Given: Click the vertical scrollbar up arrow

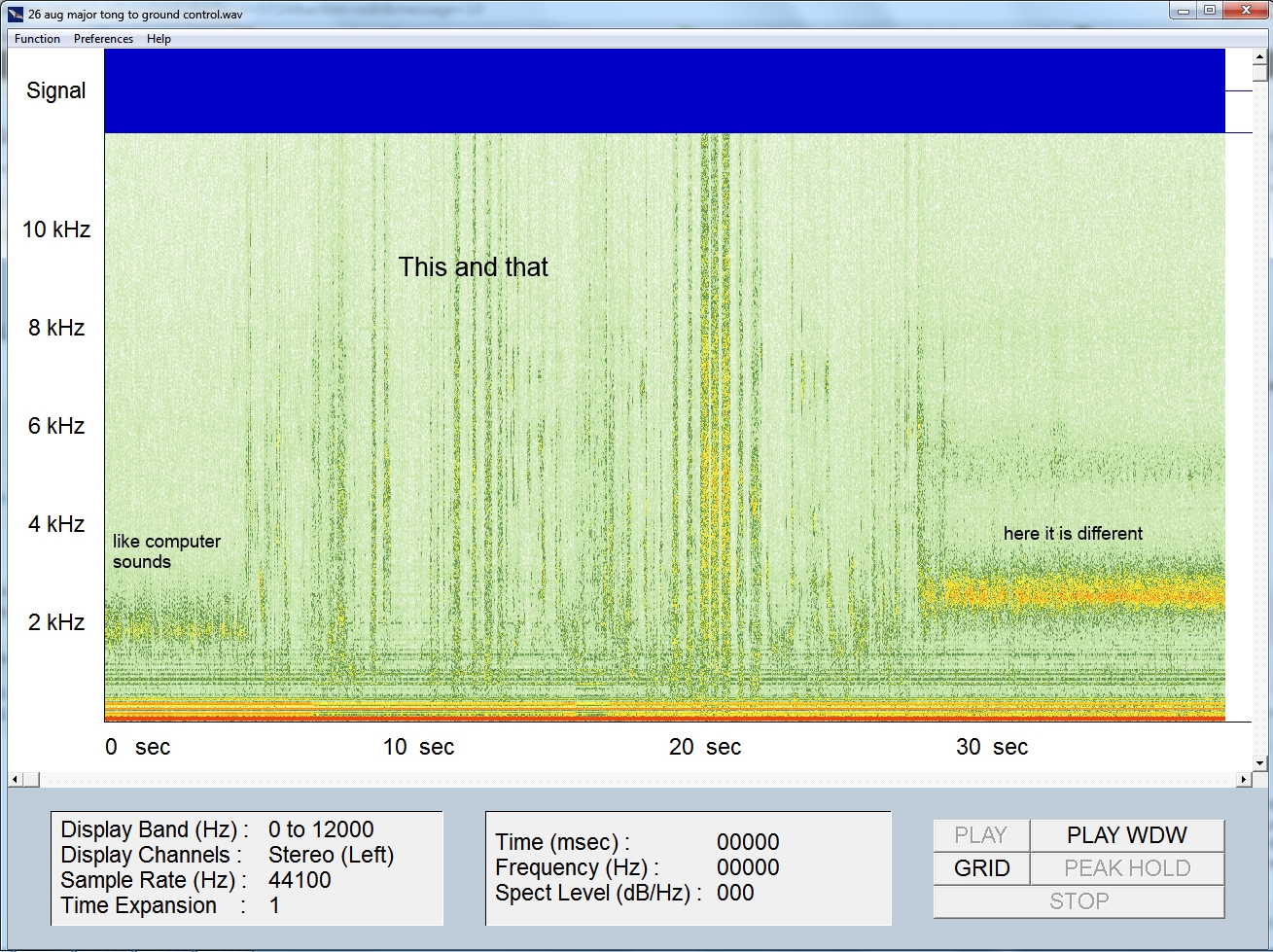Looking at the screenshot, I should pyautogui.click(x=1260, y=55).
